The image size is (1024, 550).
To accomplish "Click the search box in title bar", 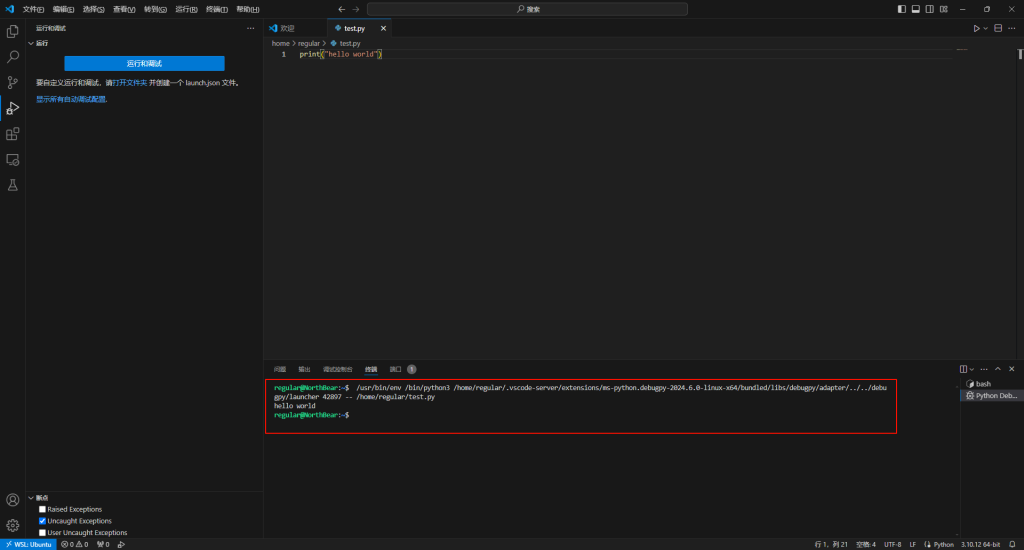I will [527, 9].
